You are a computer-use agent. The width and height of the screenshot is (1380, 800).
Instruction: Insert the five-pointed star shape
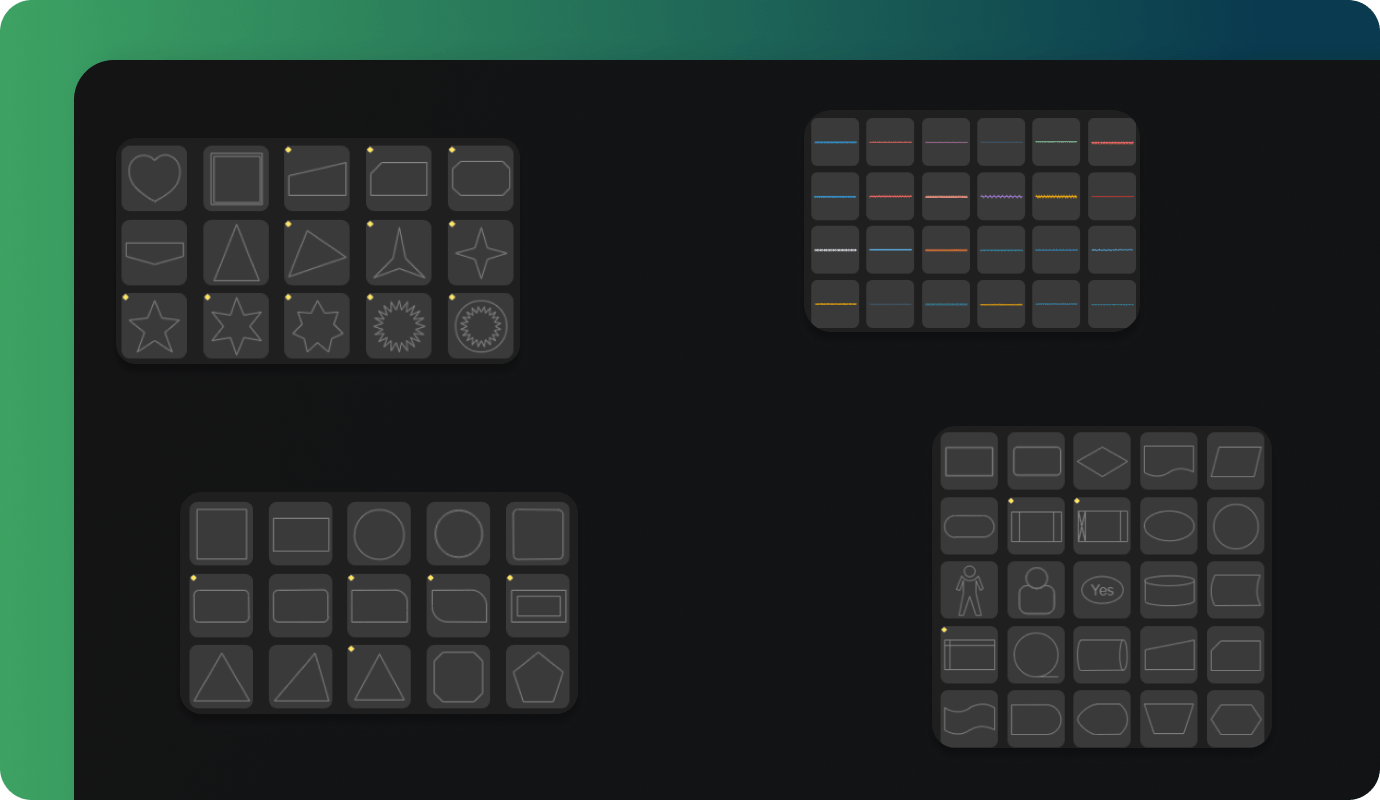click(154, 326)
